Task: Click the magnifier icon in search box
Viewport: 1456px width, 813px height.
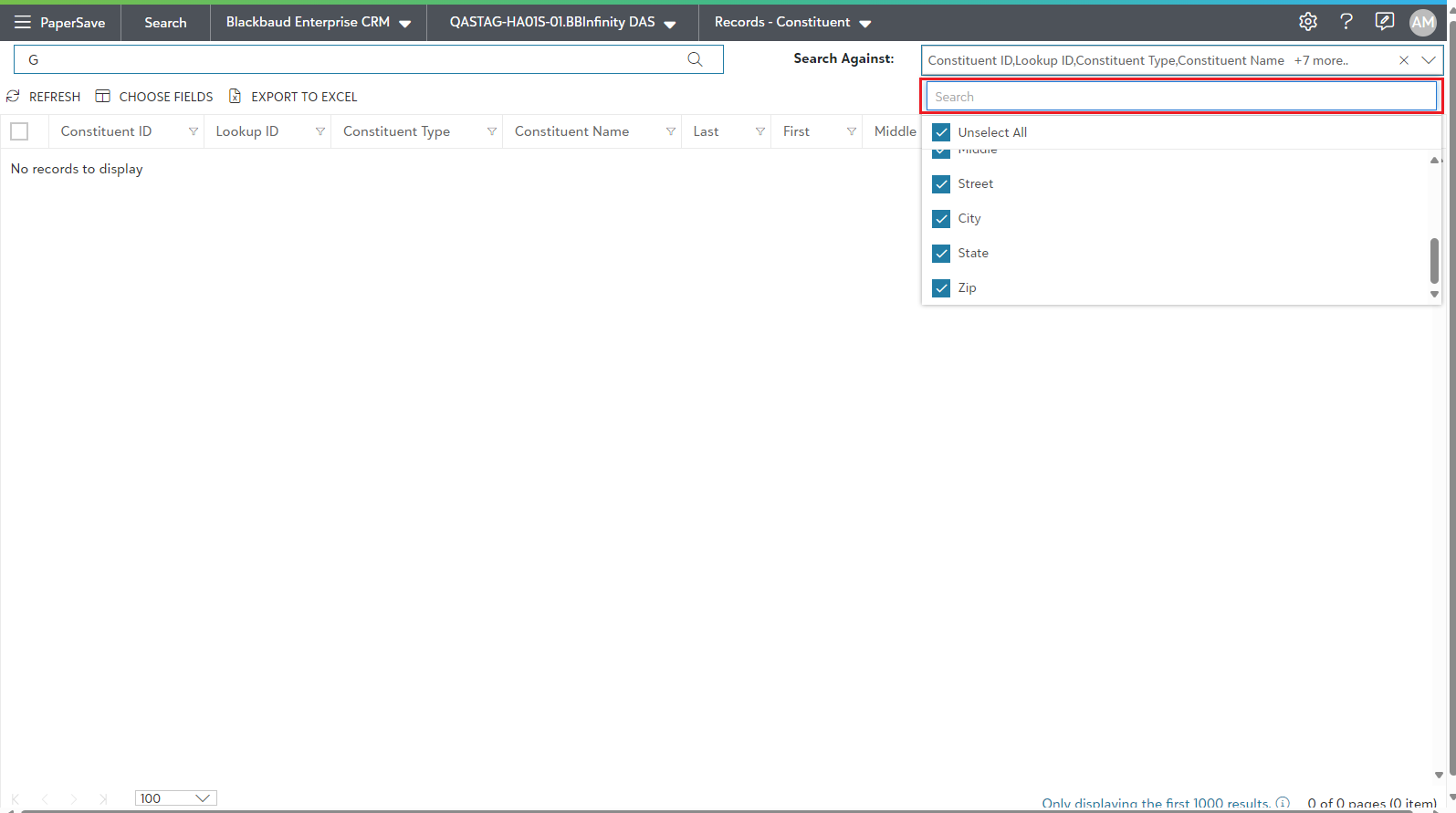Action: (695, 59)
